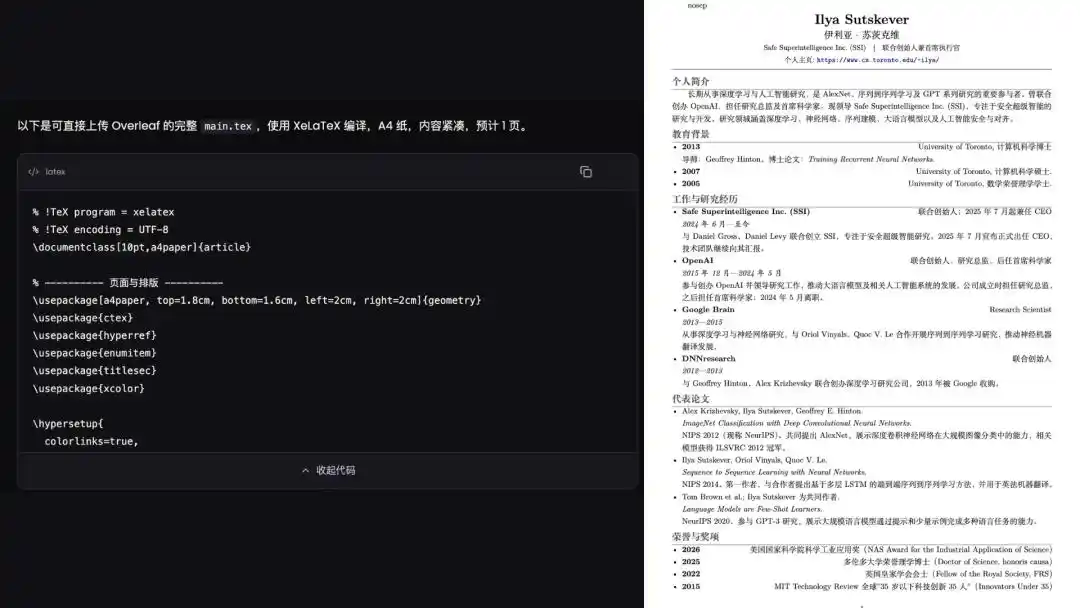Click the section heading "工作与研究经历"
1080x608 pixels.
click(x=705, y=199)
